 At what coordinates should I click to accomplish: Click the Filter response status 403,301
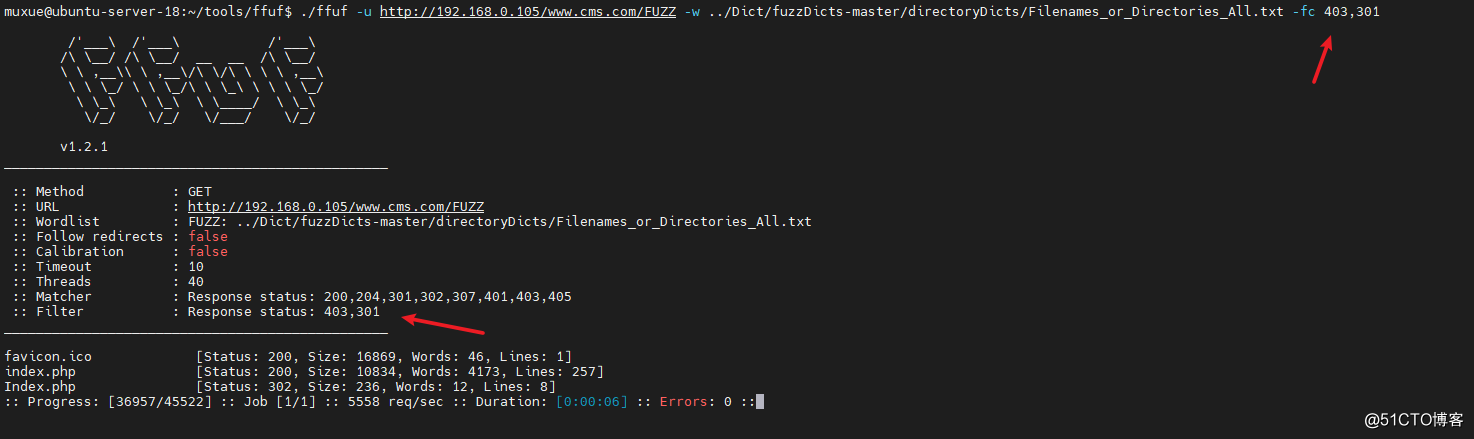pyautogui.click(x=284, y=311)
